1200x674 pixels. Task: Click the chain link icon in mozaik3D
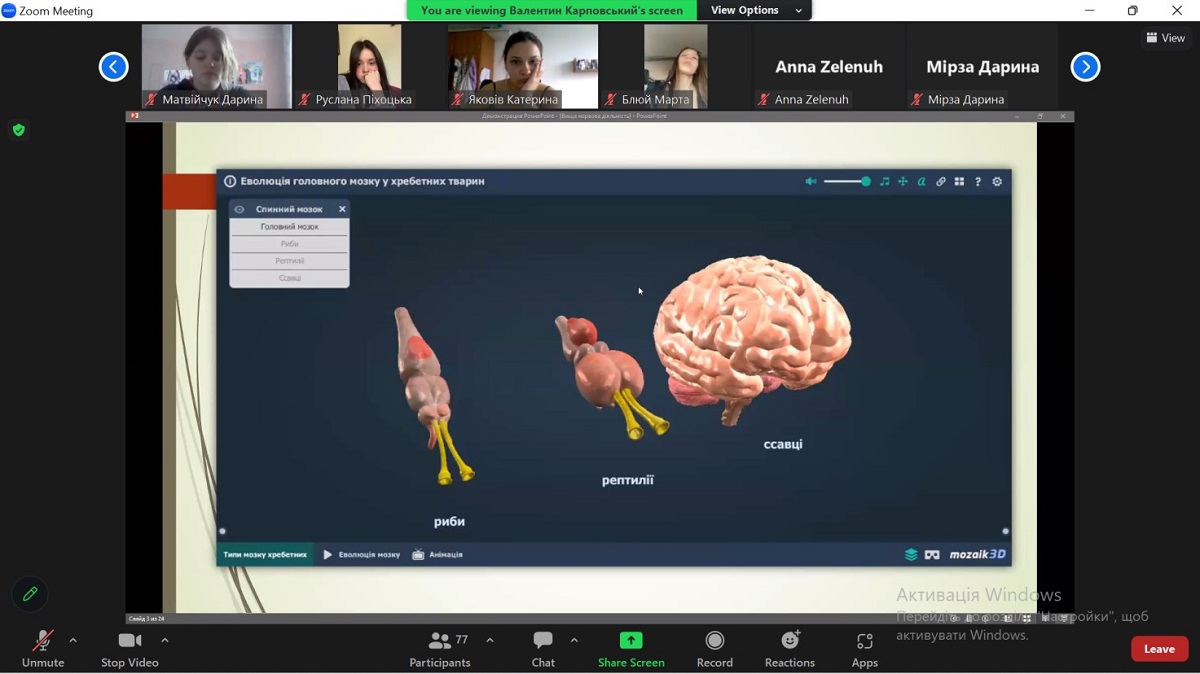click(x=941, y=182)
